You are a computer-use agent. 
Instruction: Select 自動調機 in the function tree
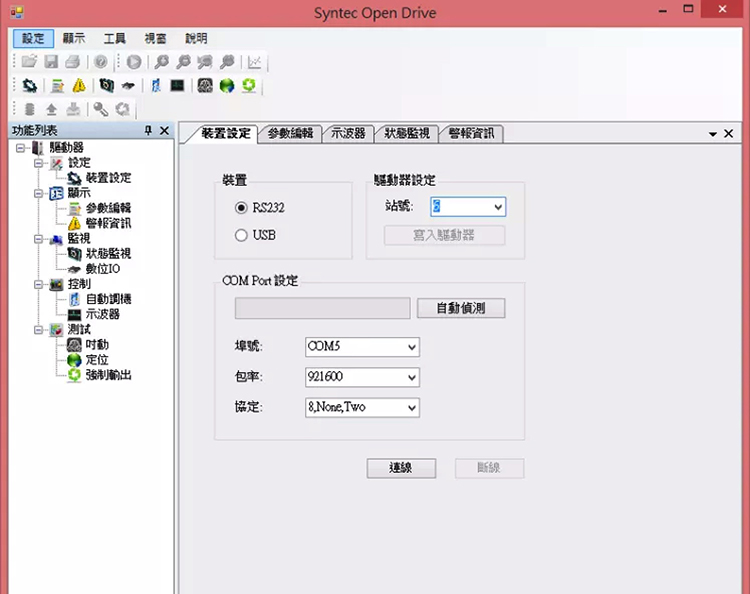click(x=108, y=299)
